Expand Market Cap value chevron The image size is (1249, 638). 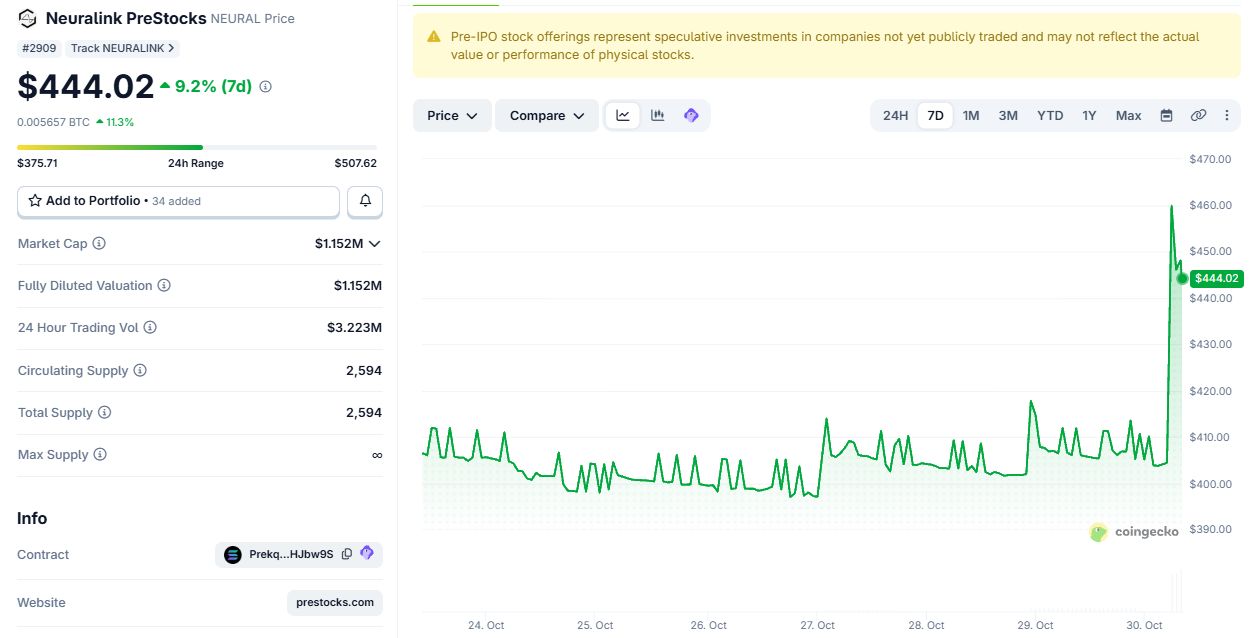375,244
